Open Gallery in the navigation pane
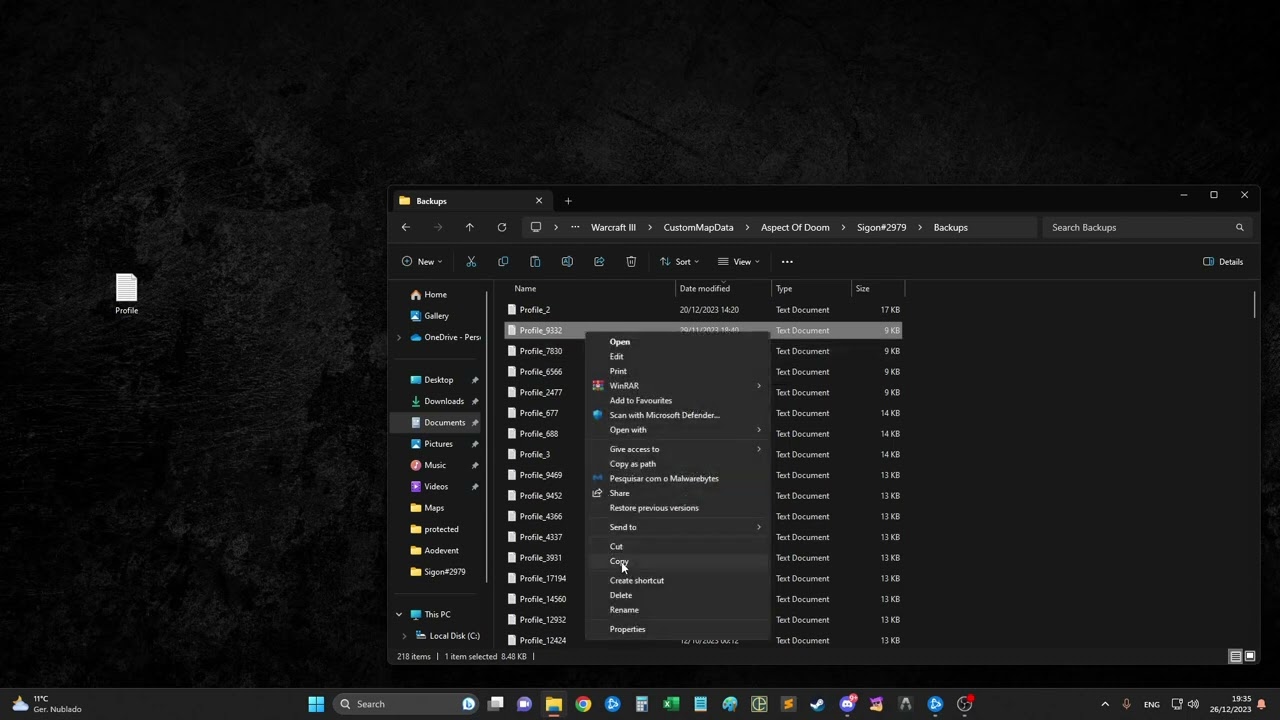 (438, 316)
